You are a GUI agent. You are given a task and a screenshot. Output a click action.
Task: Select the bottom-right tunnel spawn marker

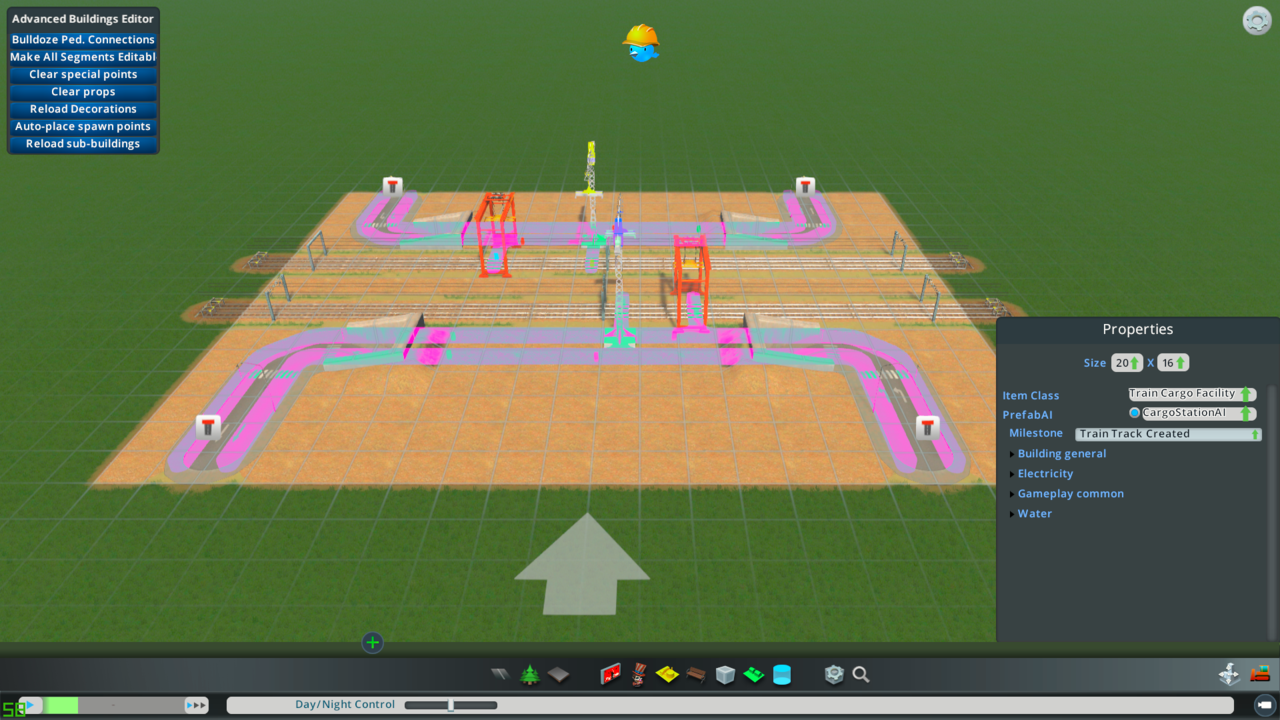(928, 427)
